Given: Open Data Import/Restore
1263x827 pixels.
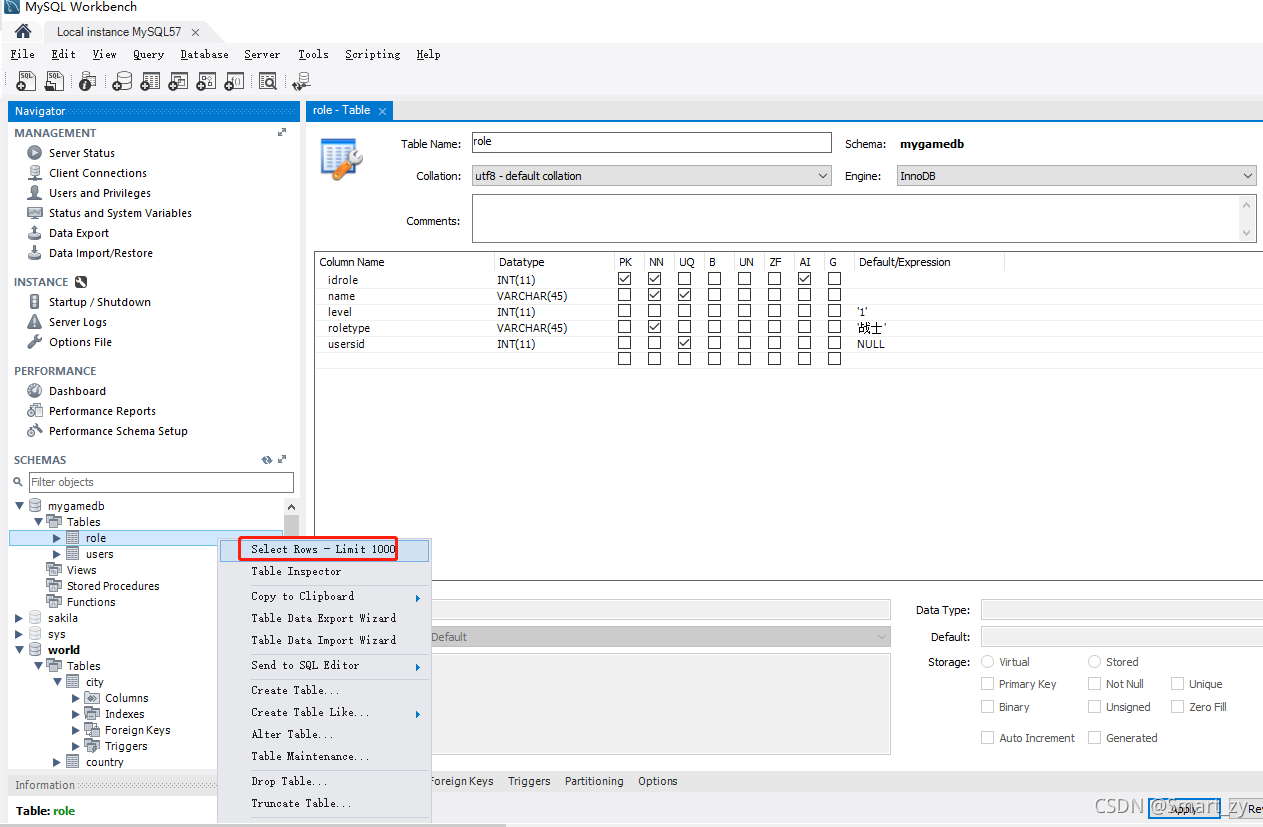Looking at the screenshot, I should pos(101,253).
